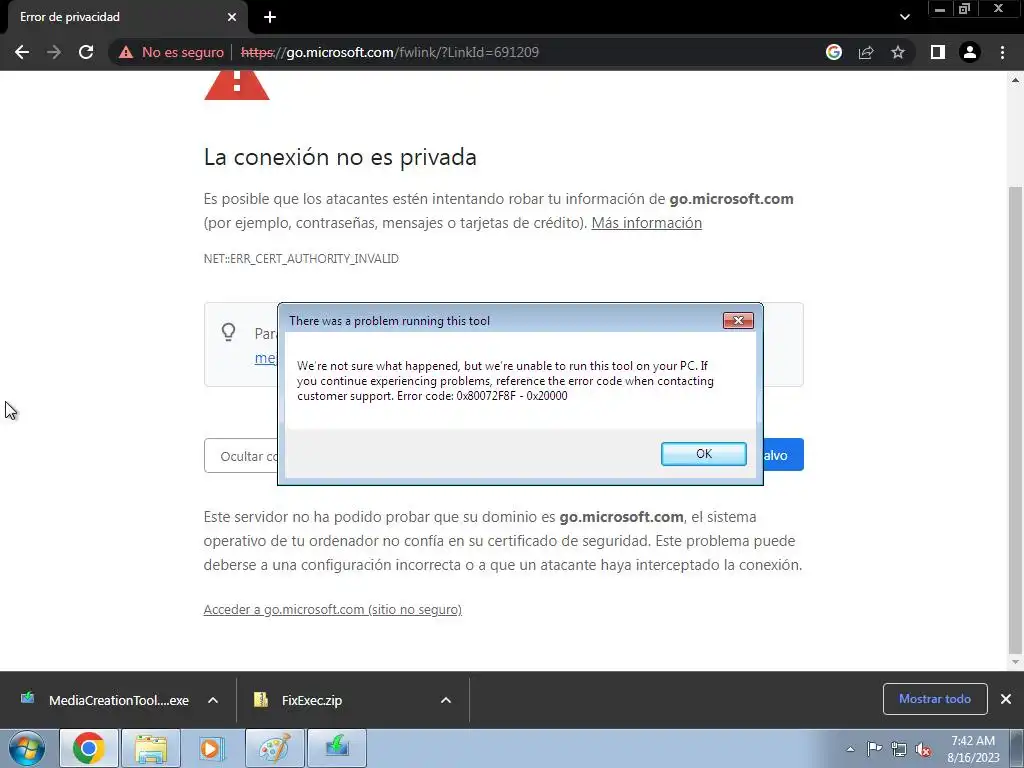This screenshot has width=1024, height=768.
Task: Click the lightbulb tip icon
Action: pyautogui.click(x=229, y=332)
